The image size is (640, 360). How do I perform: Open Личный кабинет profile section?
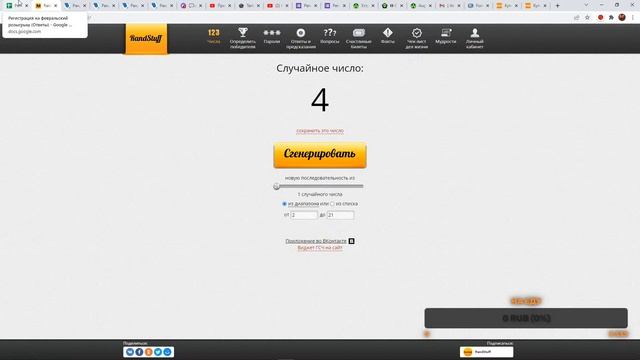coord(475,38)
